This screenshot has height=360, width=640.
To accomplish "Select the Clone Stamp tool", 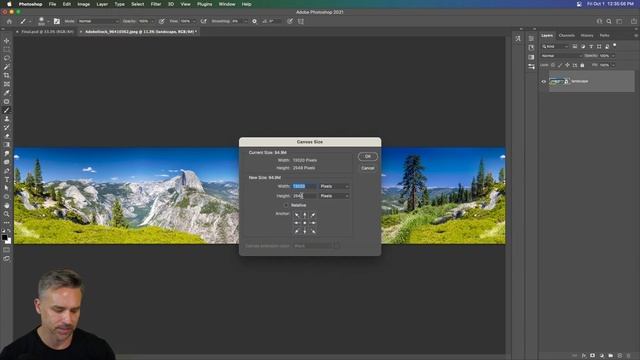I will [7, 119].
